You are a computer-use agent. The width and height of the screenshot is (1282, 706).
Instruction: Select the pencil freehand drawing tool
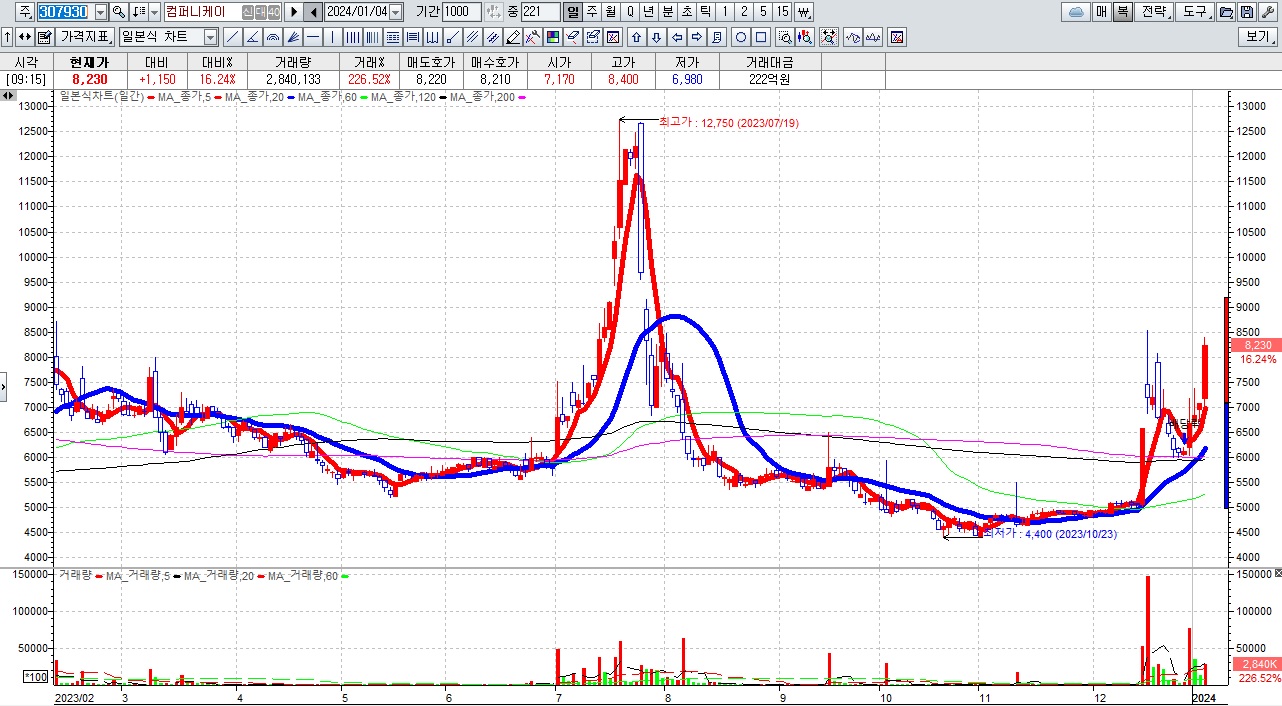click(512, 37)
